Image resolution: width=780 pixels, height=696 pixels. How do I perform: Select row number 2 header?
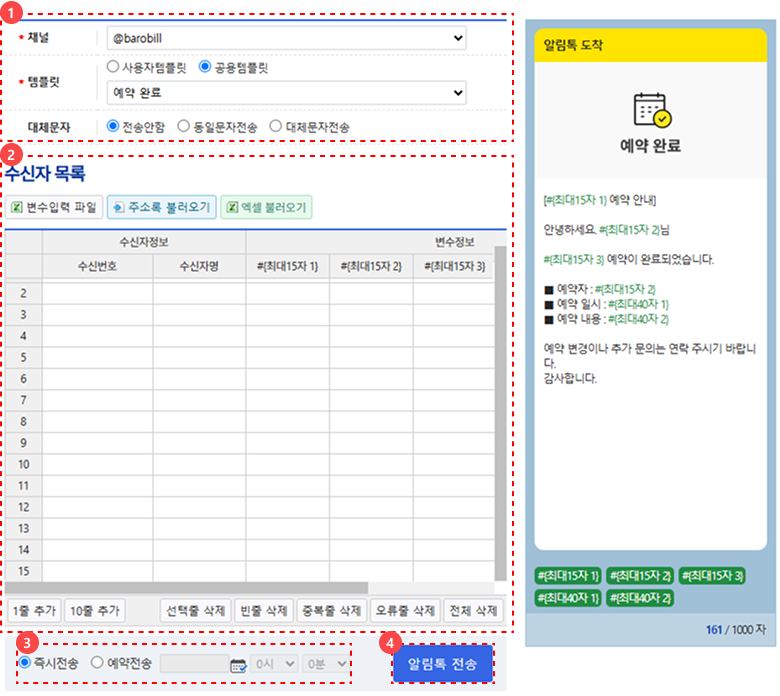pyautogui.click(x=23, y=294)
